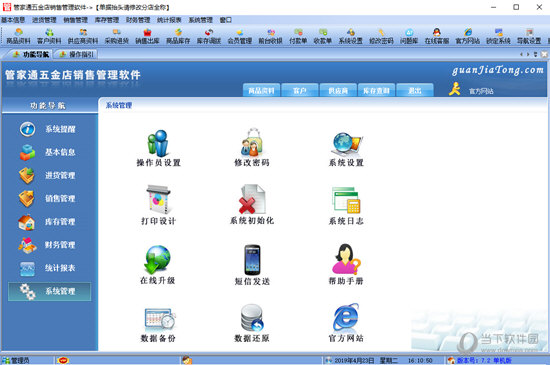
Task: Switch to 功能导航 document tab
Action: tap(31, 54)
